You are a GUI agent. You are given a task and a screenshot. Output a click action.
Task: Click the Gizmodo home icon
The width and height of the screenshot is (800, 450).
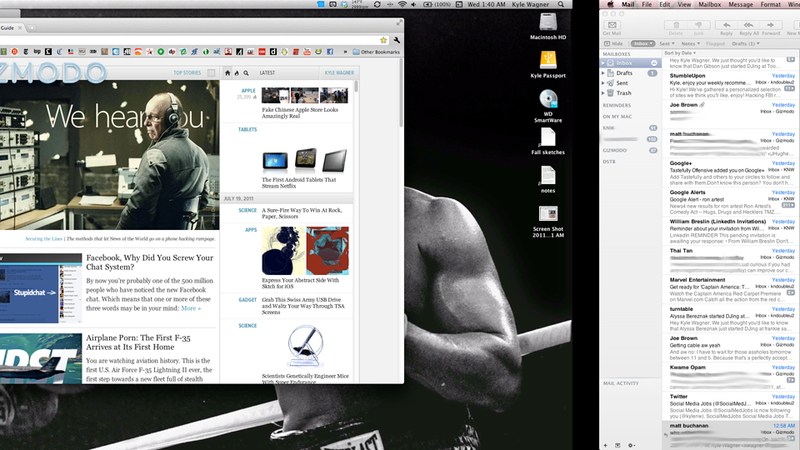tap(228, 73)
